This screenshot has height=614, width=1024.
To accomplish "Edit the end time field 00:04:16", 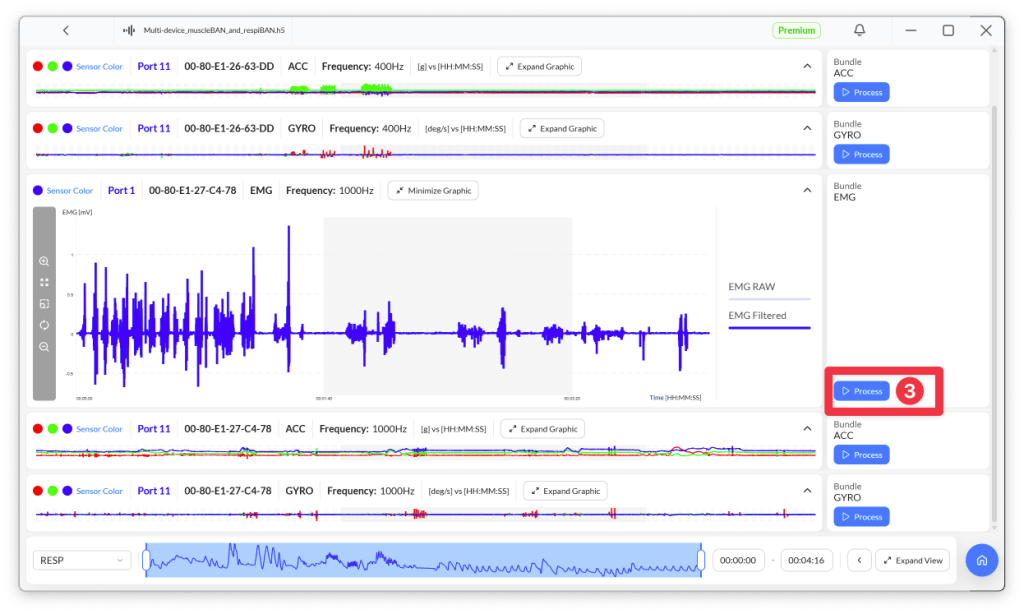I will (x=806, y=560).
